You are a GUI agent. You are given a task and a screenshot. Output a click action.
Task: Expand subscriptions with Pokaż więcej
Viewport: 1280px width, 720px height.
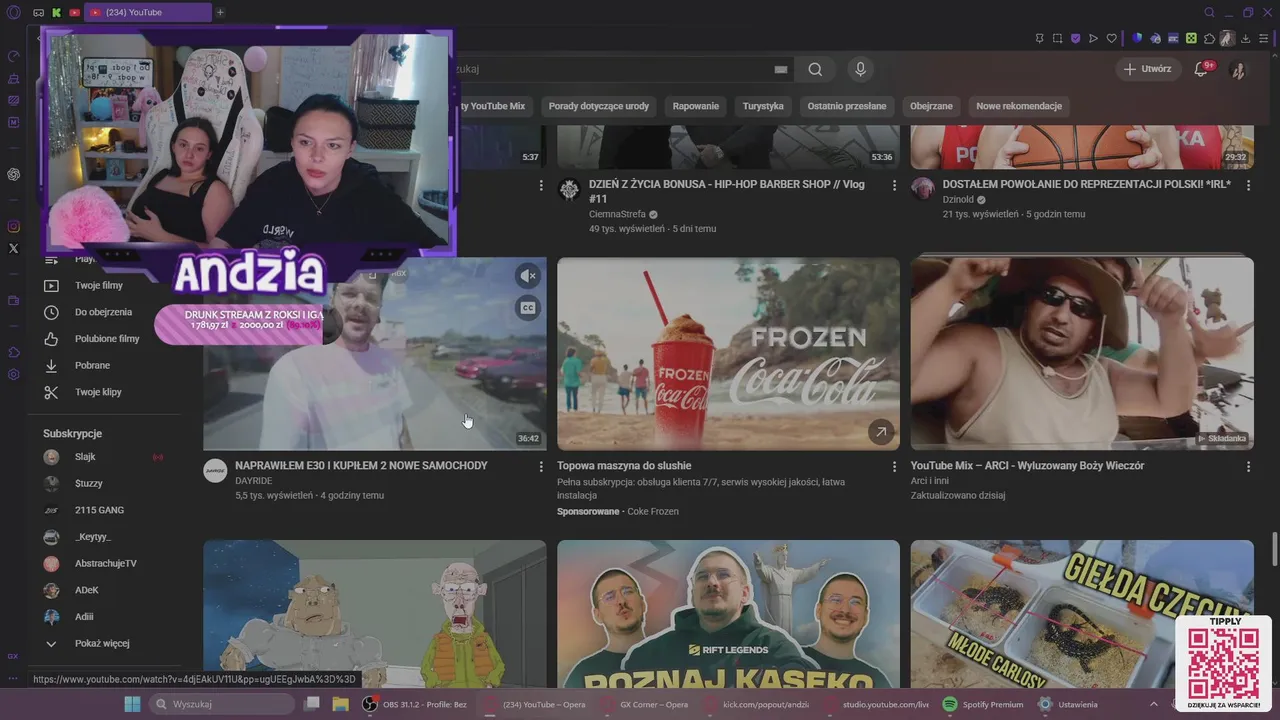click(104, 643)
